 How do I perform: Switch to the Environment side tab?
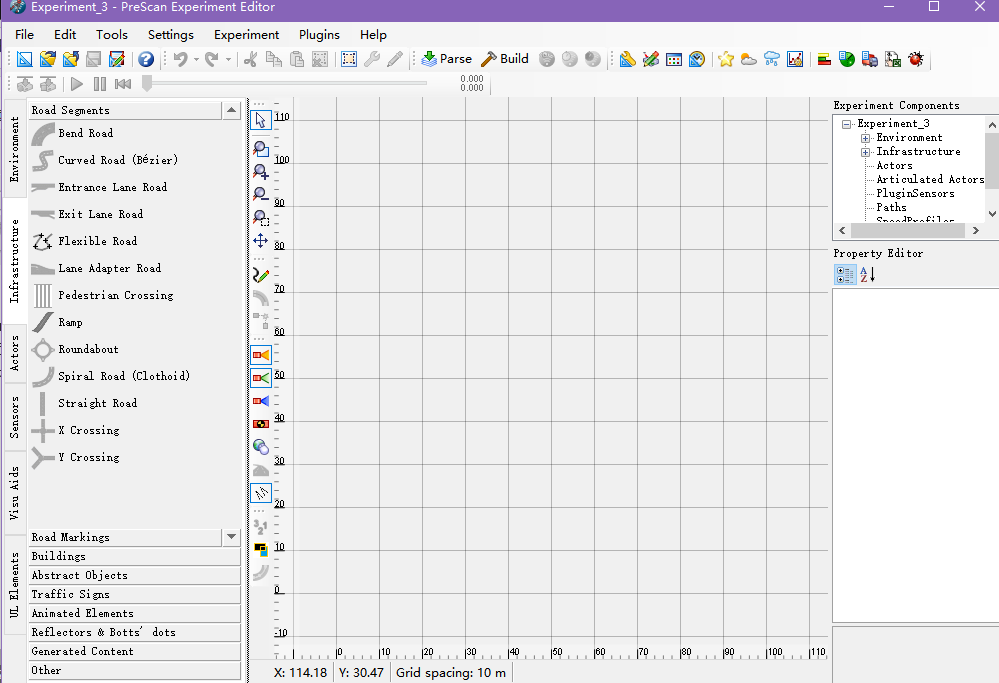coord(15,149)
